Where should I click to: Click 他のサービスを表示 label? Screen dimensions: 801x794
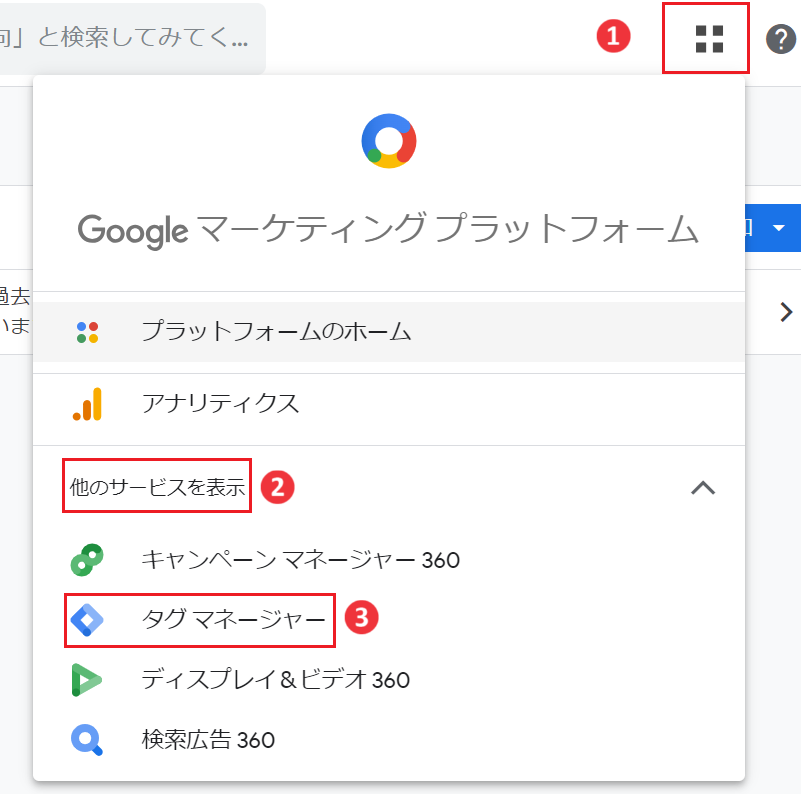coord(157,487)
